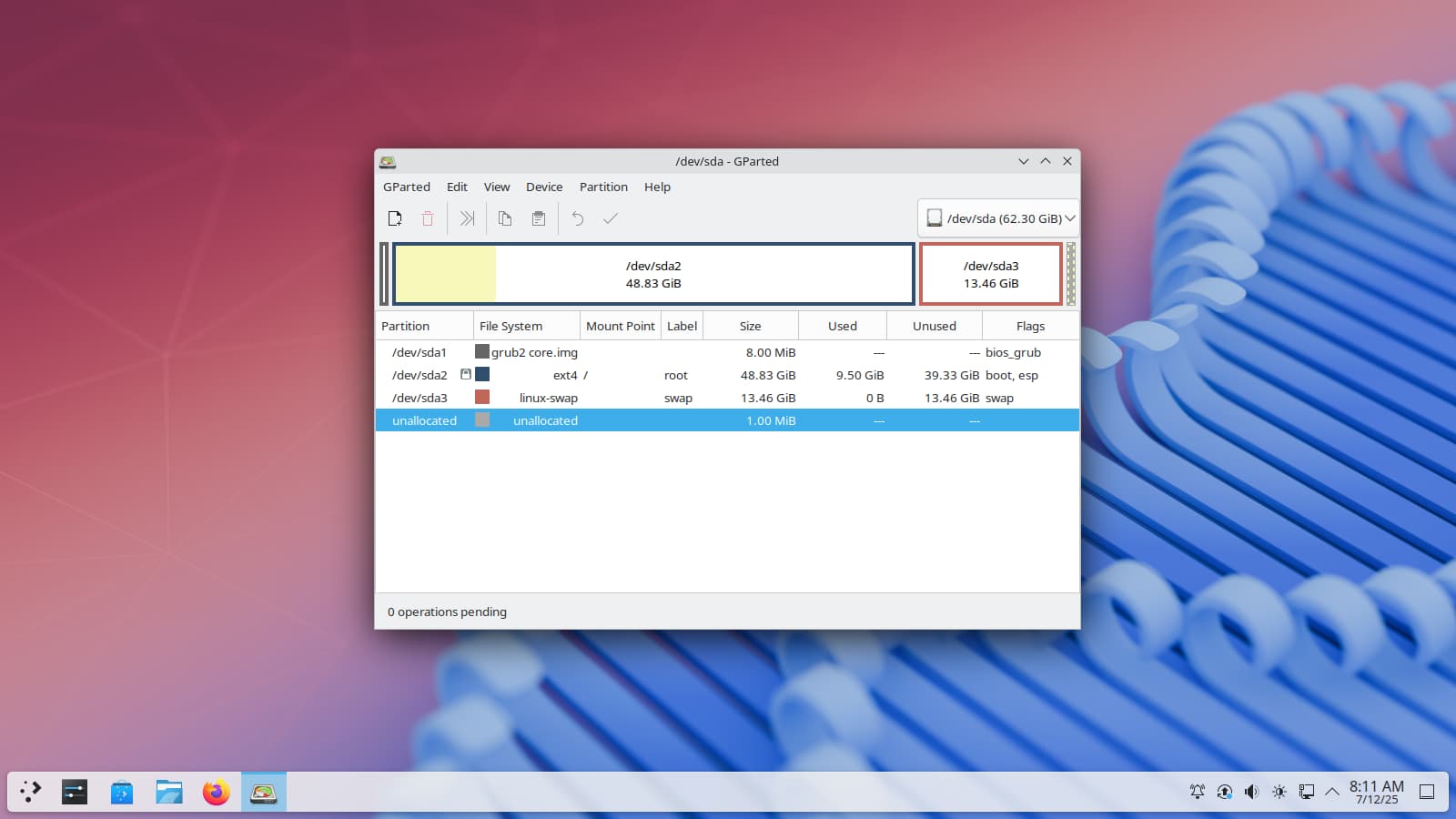Click the Size column header
The image size is (1456, 819).
point(750,326)
